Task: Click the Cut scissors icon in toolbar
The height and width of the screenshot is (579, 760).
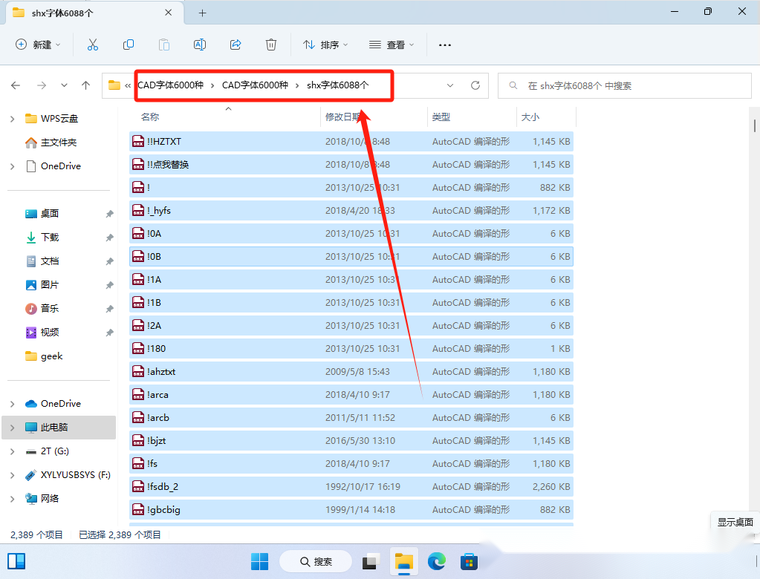Action: click(x=93, y=45)
